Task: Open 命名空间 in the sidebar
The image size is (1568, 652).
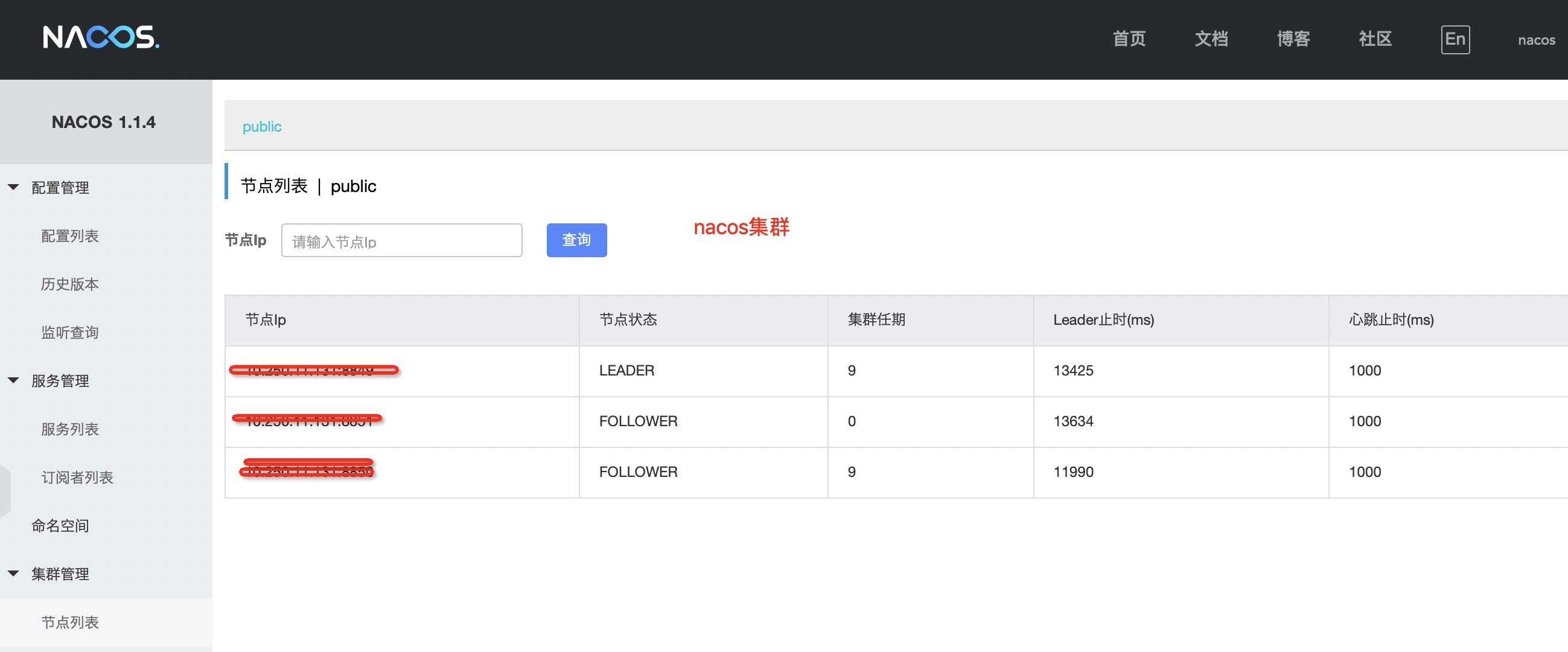Action: tap(60, 525)
